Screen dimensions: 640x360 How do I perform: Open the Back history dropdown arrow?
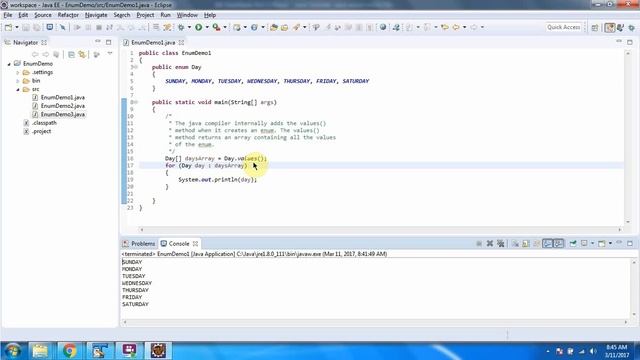464,27
